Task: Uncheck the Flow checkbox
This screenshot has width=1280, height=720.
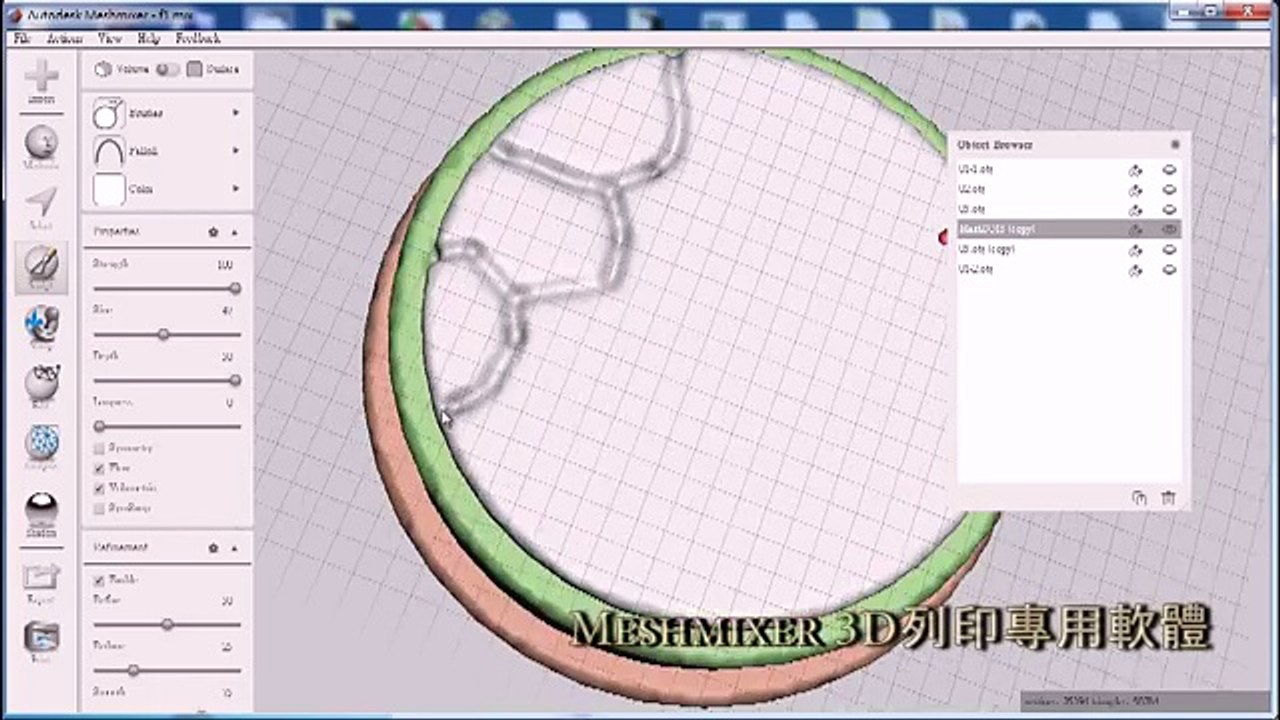Action: pyautogui.click(x=99, y=468)
